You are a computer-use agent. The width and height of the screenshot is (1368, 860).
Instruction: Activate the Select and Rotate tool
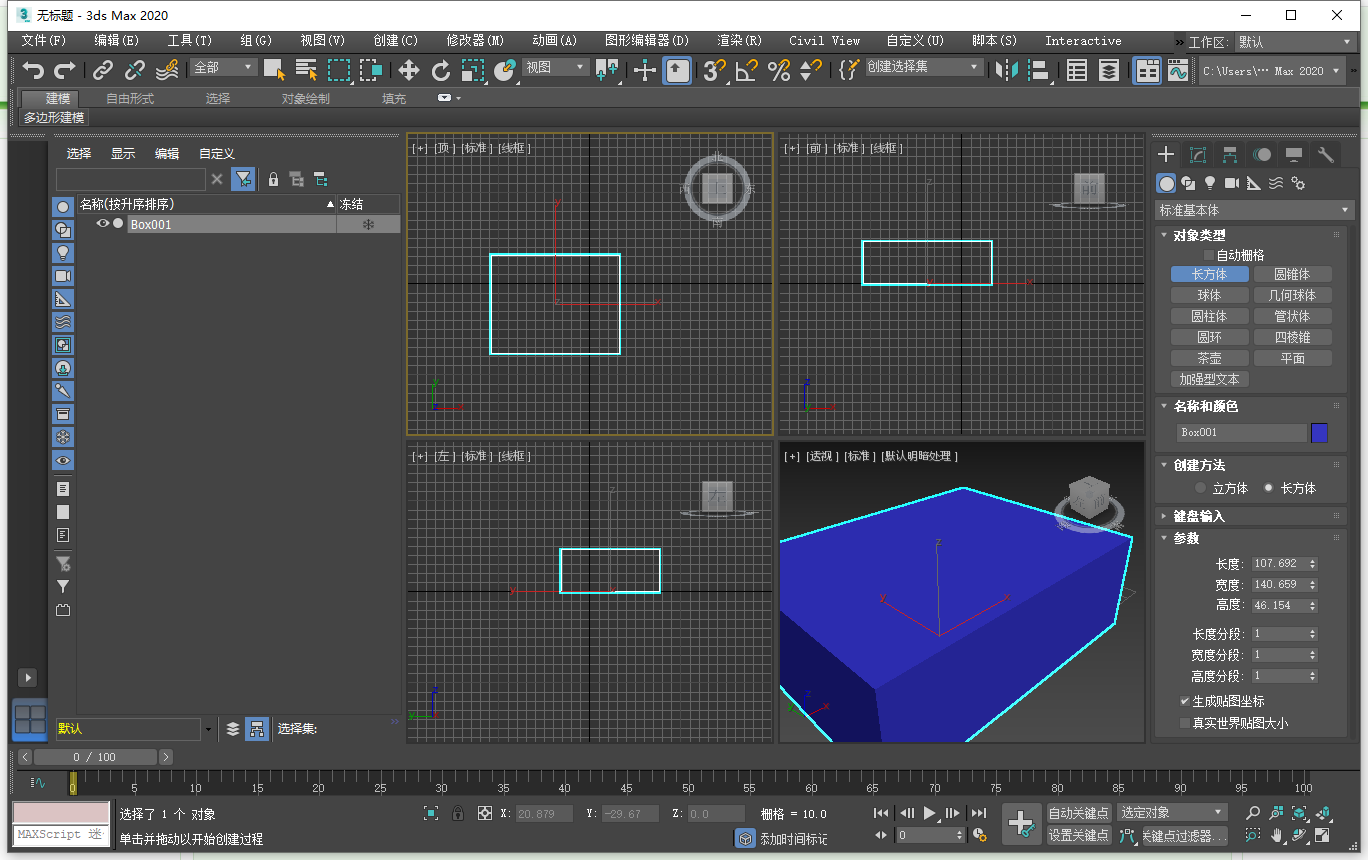pos(441,70)
